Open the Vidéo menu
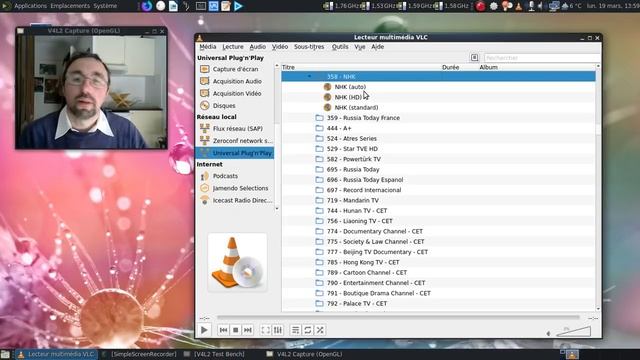Viewport: 640px width, 360px height. coord(280,47)
